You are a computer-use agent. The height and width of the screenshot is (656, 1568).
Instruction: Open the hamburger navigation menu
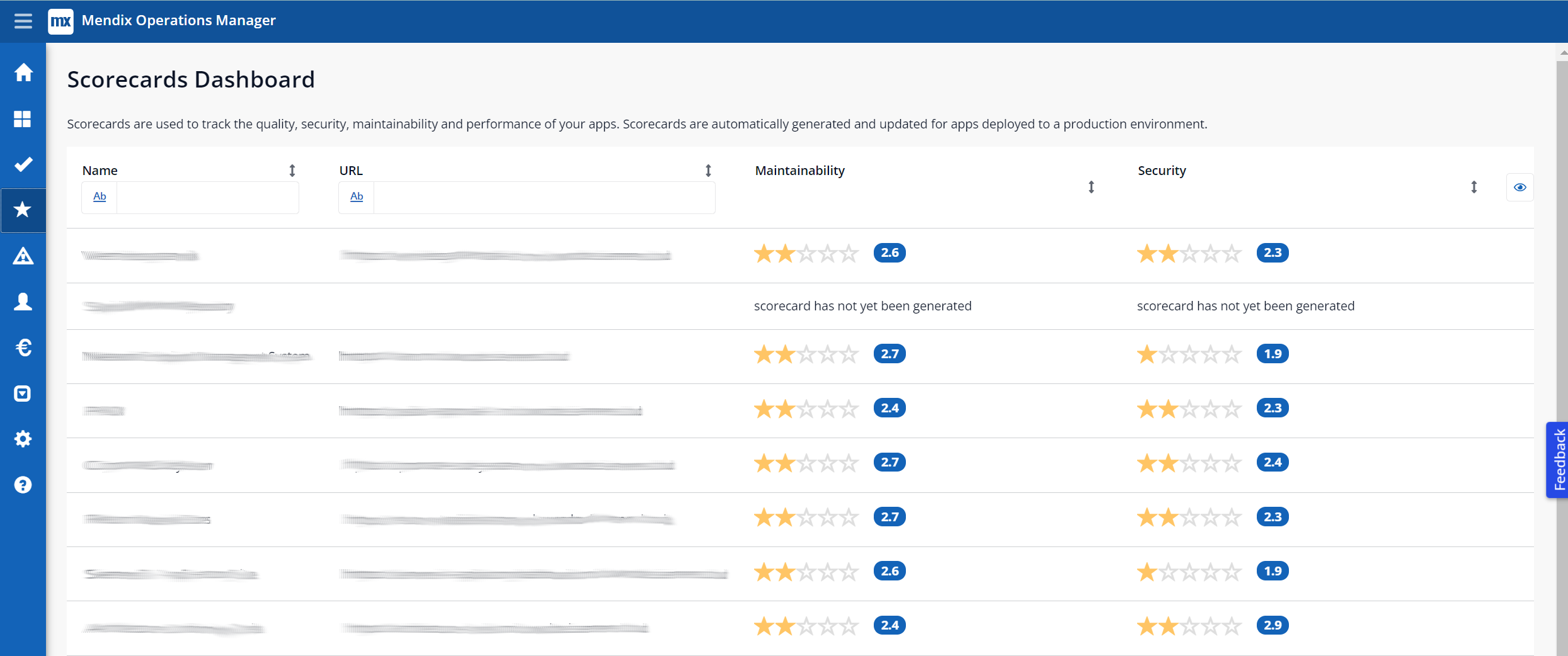(23, 21)
